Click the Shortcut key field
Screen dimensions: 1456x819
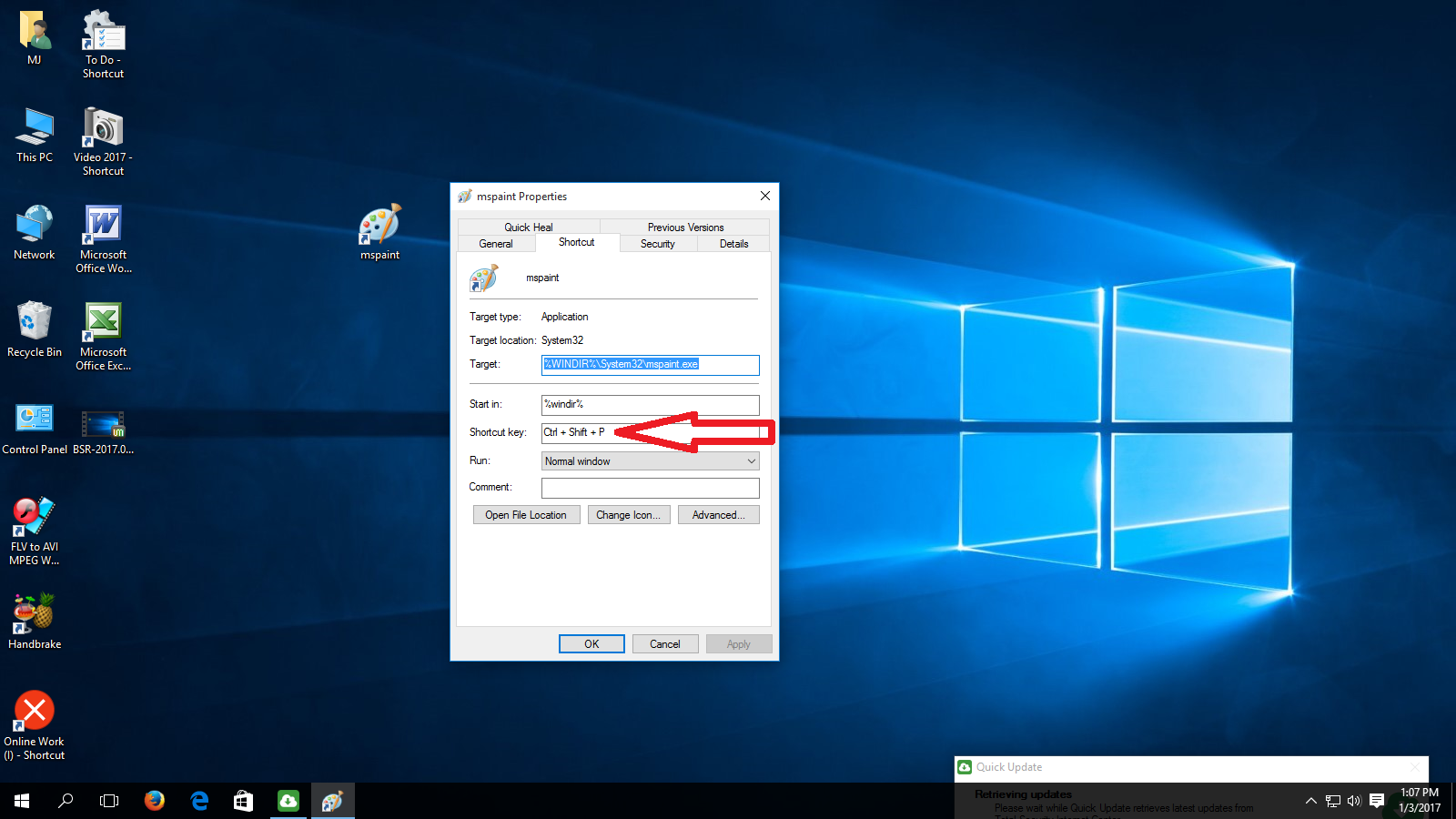tap(650, 433)
